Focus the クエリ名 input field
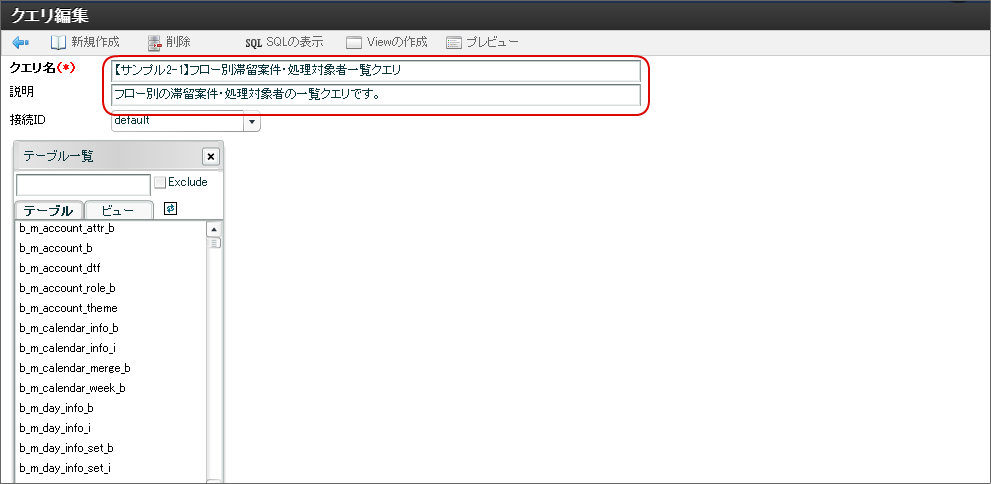The height and width of the screenshot is (484, 991). (x=376, y=71)
